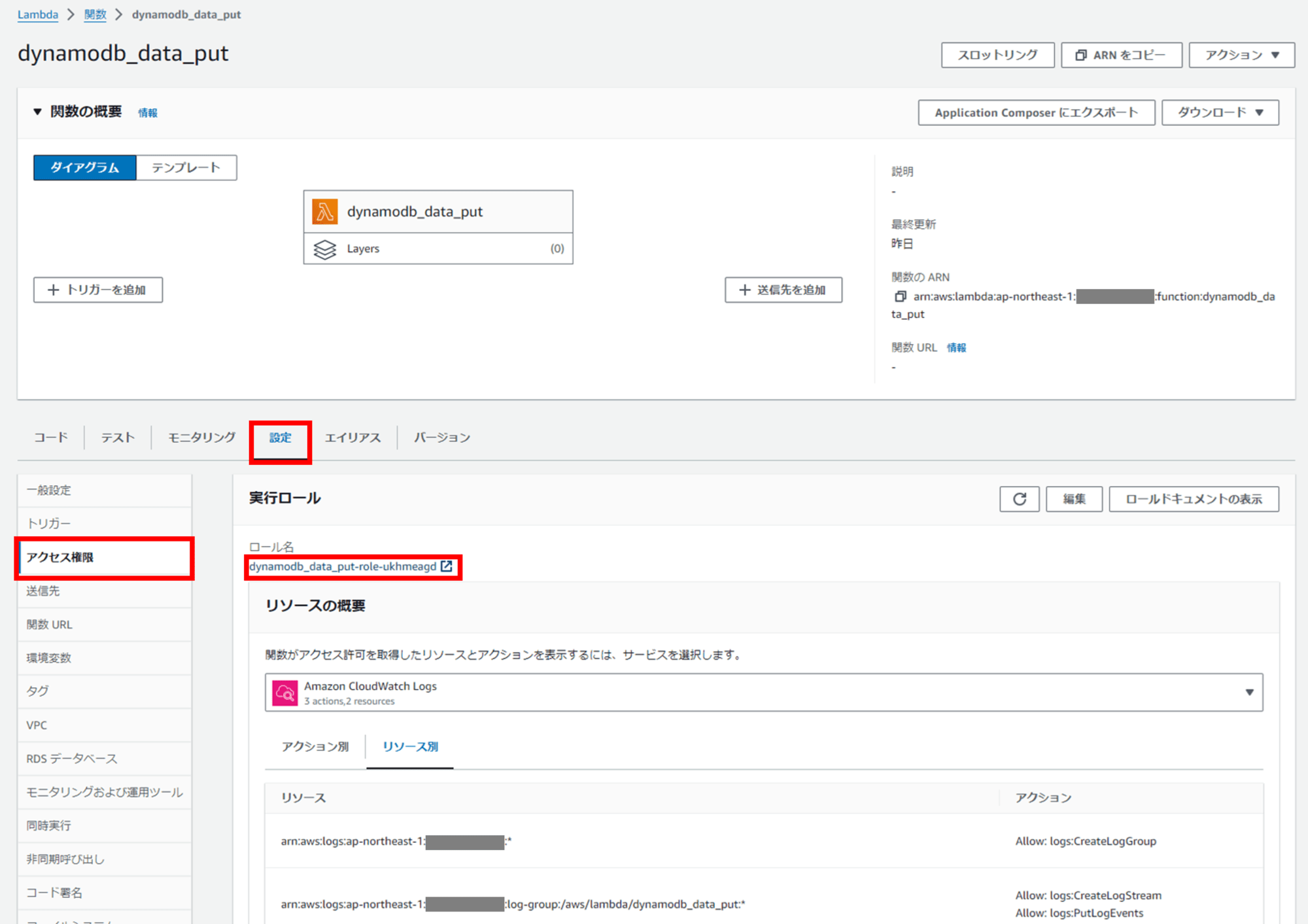
Task: Select 関数 URL in settings sidebar
Action: click(105, 625)
